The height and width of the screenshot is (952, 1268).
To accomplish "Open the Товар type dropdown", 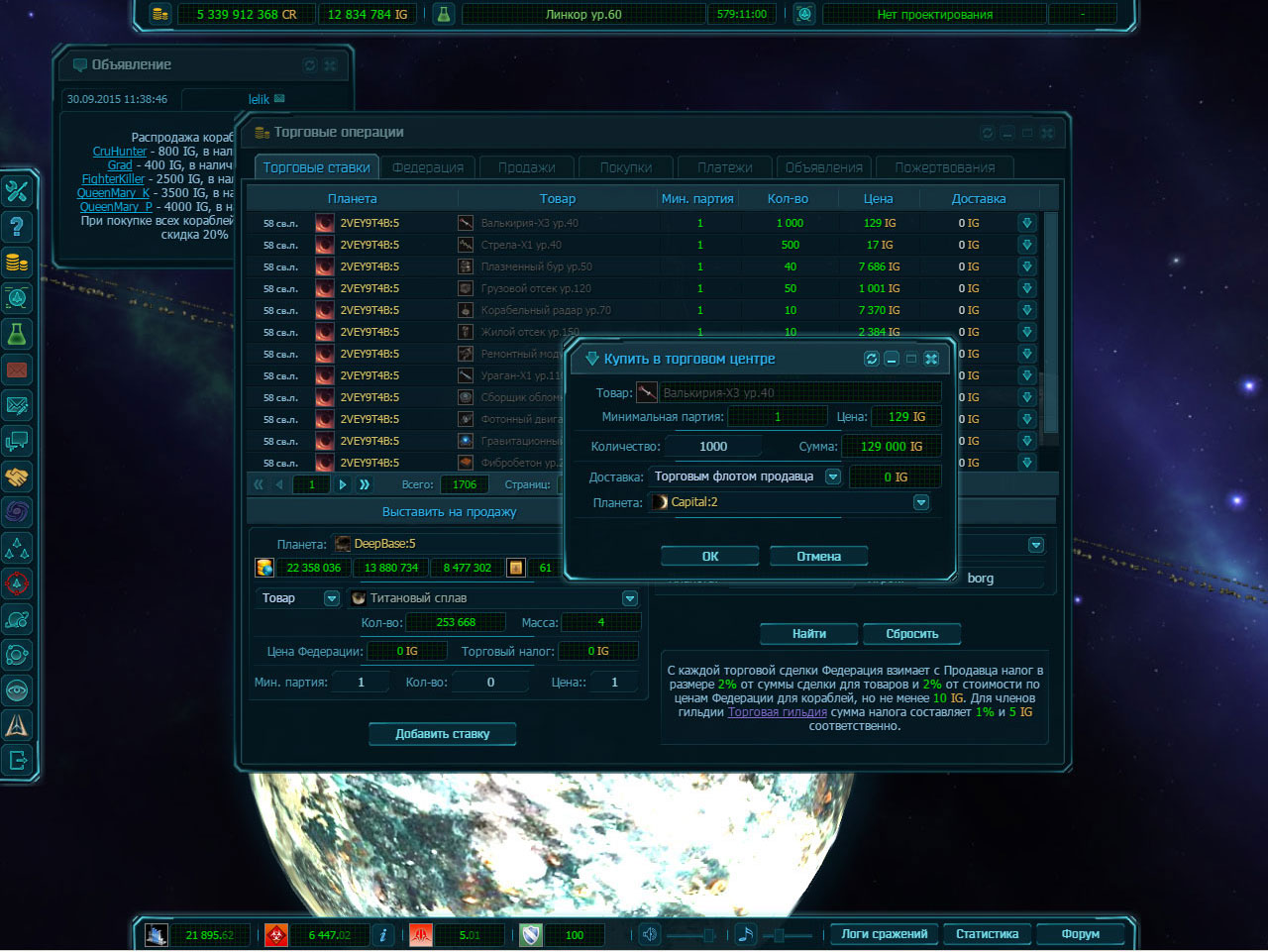I will 331,598.
